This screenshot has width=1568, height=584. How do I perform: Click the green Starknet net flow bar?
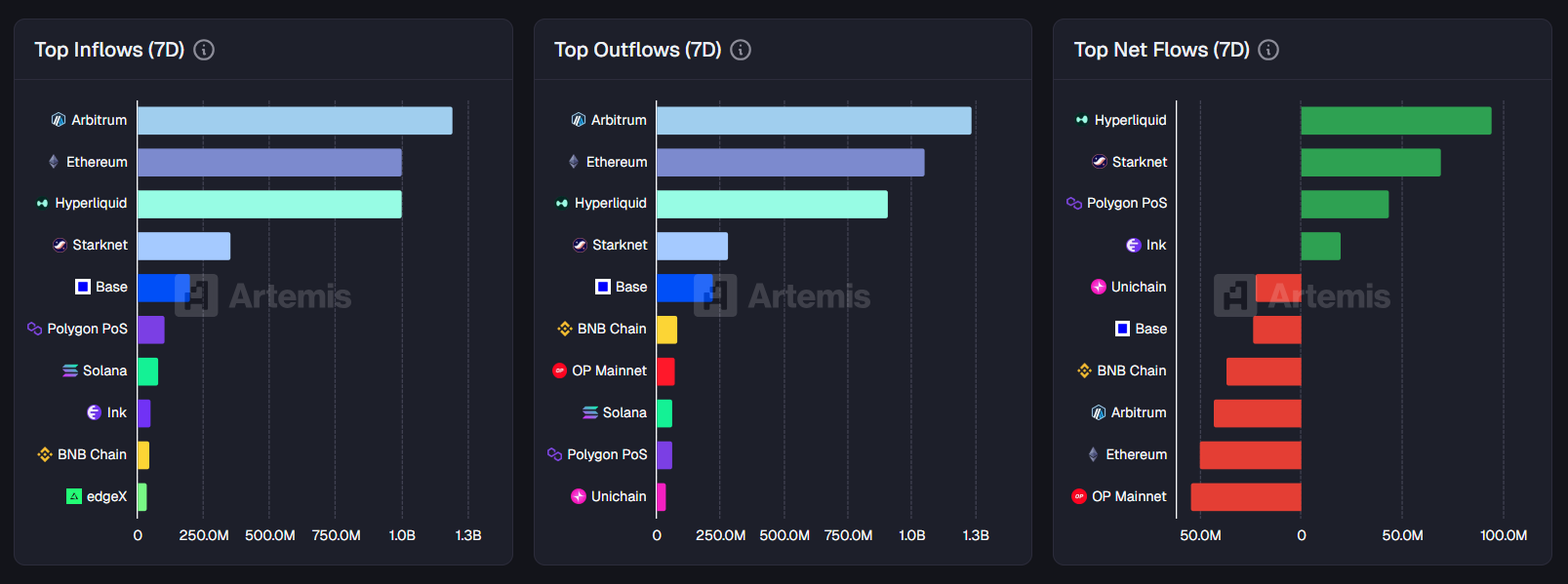[1370, 163]
